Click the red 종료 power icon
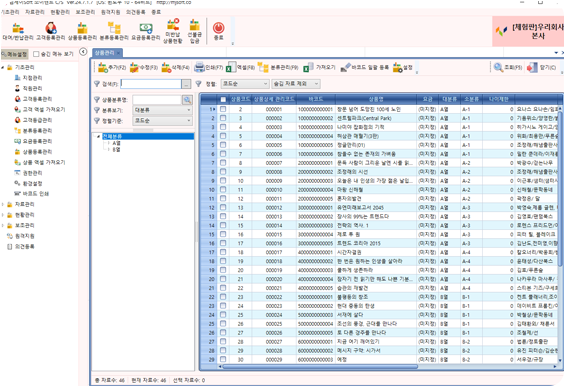This screenshot has width=565, height=387. tap(218, 31)
